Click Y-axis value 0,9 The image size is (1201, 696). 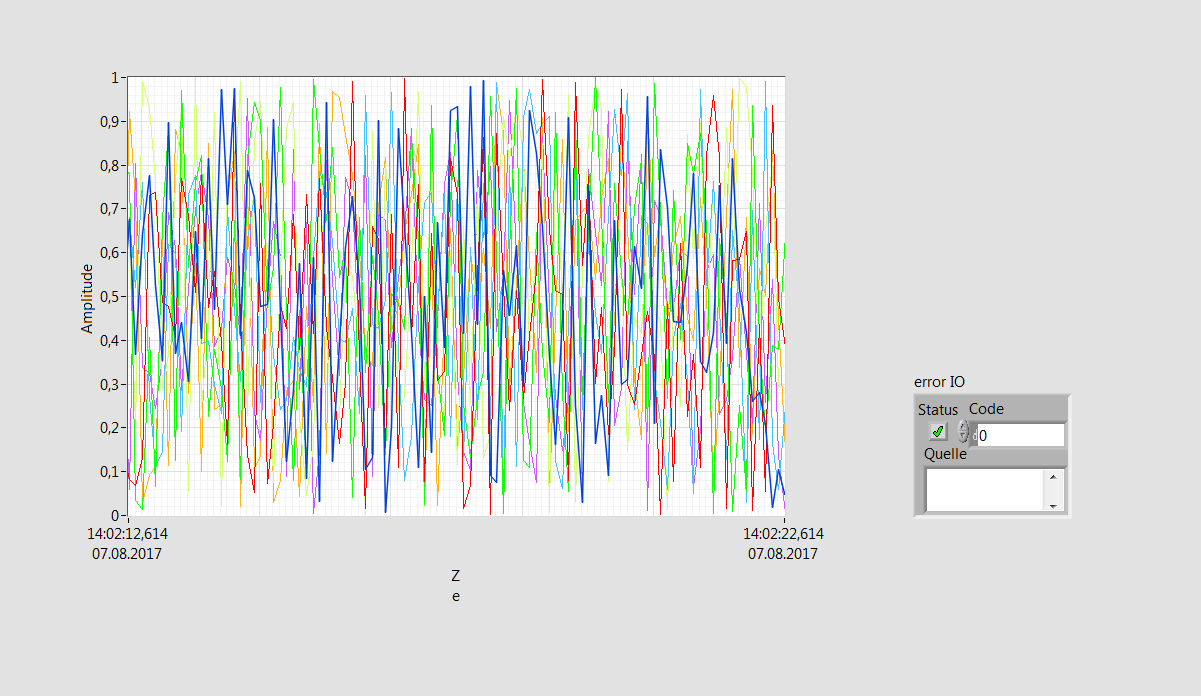[x=110, y=121]
